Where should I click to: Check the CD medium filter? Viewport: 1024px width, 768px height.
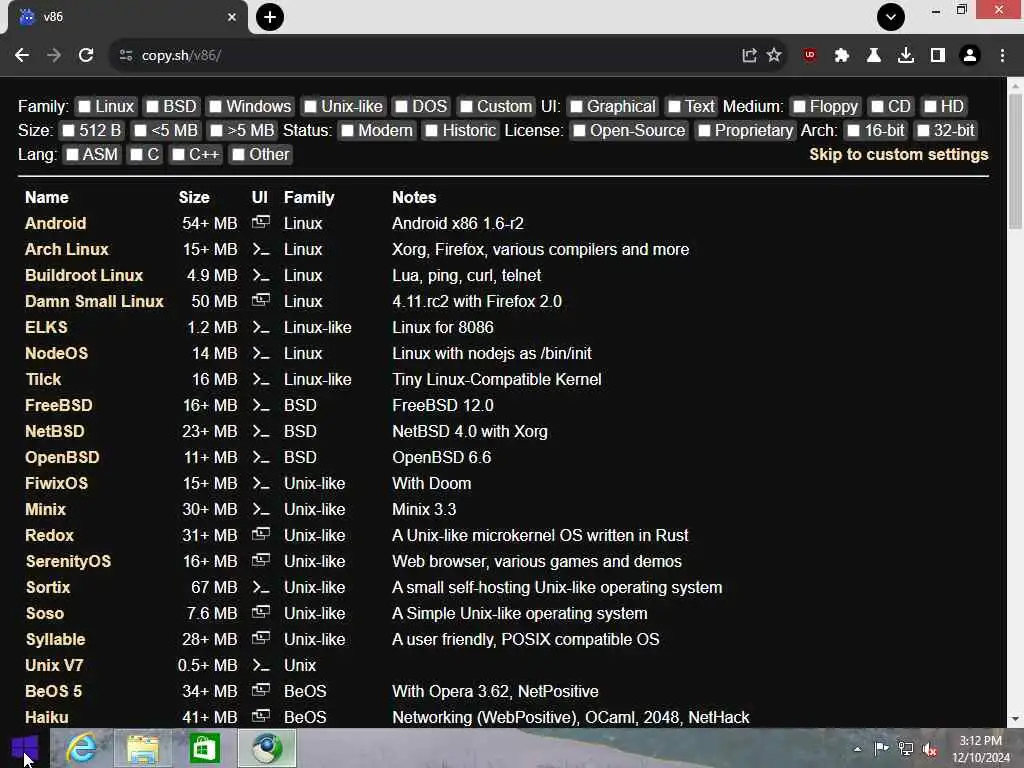(877, 106)
